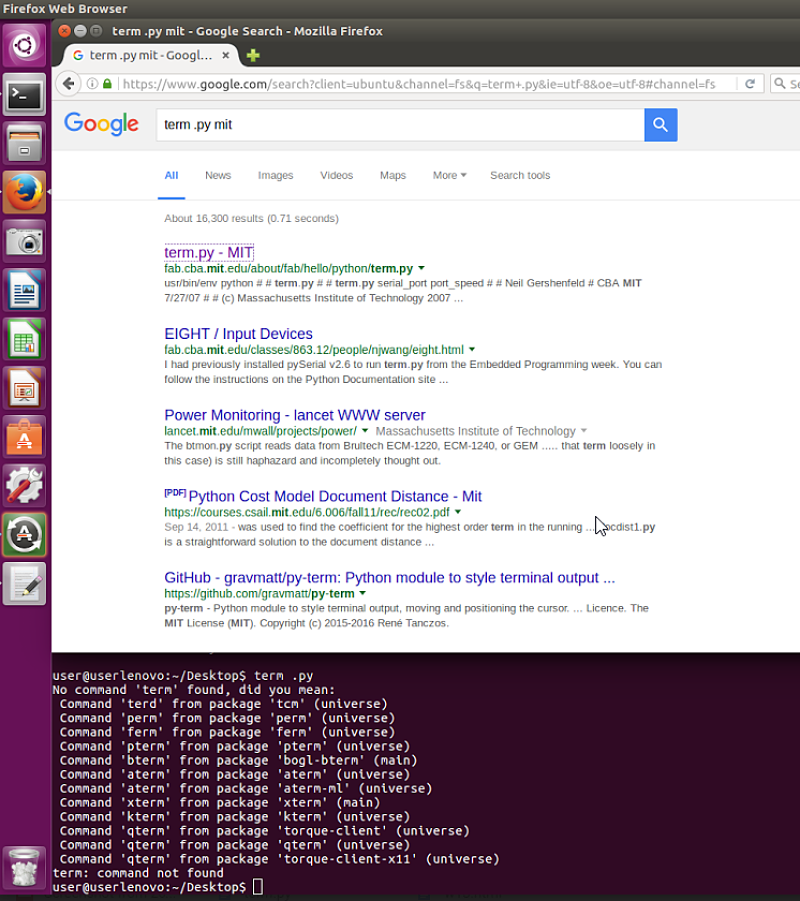Click into the Google search input field
This screenshot has width=800, height=901.
click(400, 125)
